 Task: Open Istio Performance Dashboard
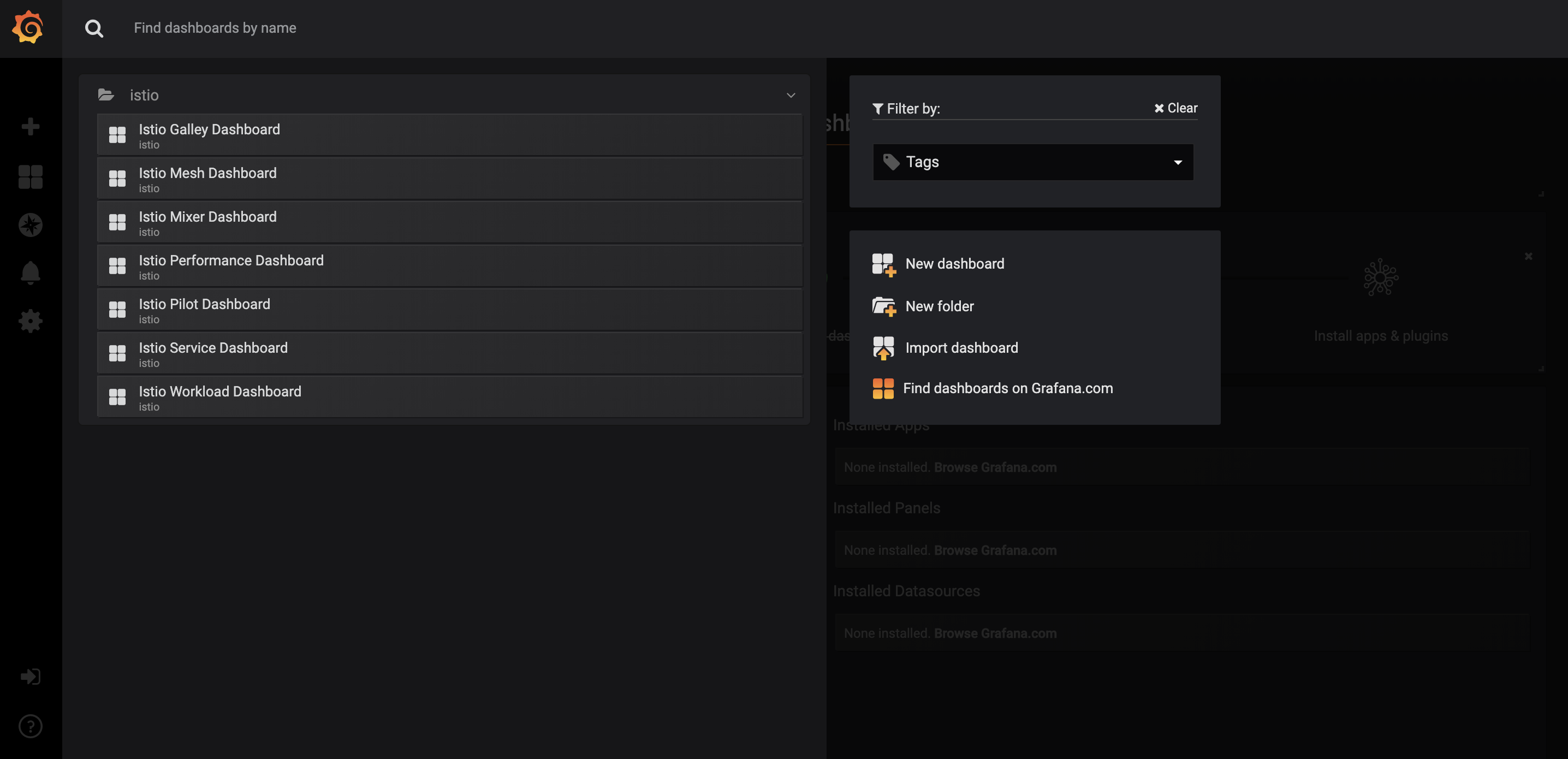pyautogui.click(x=450, y=266)
